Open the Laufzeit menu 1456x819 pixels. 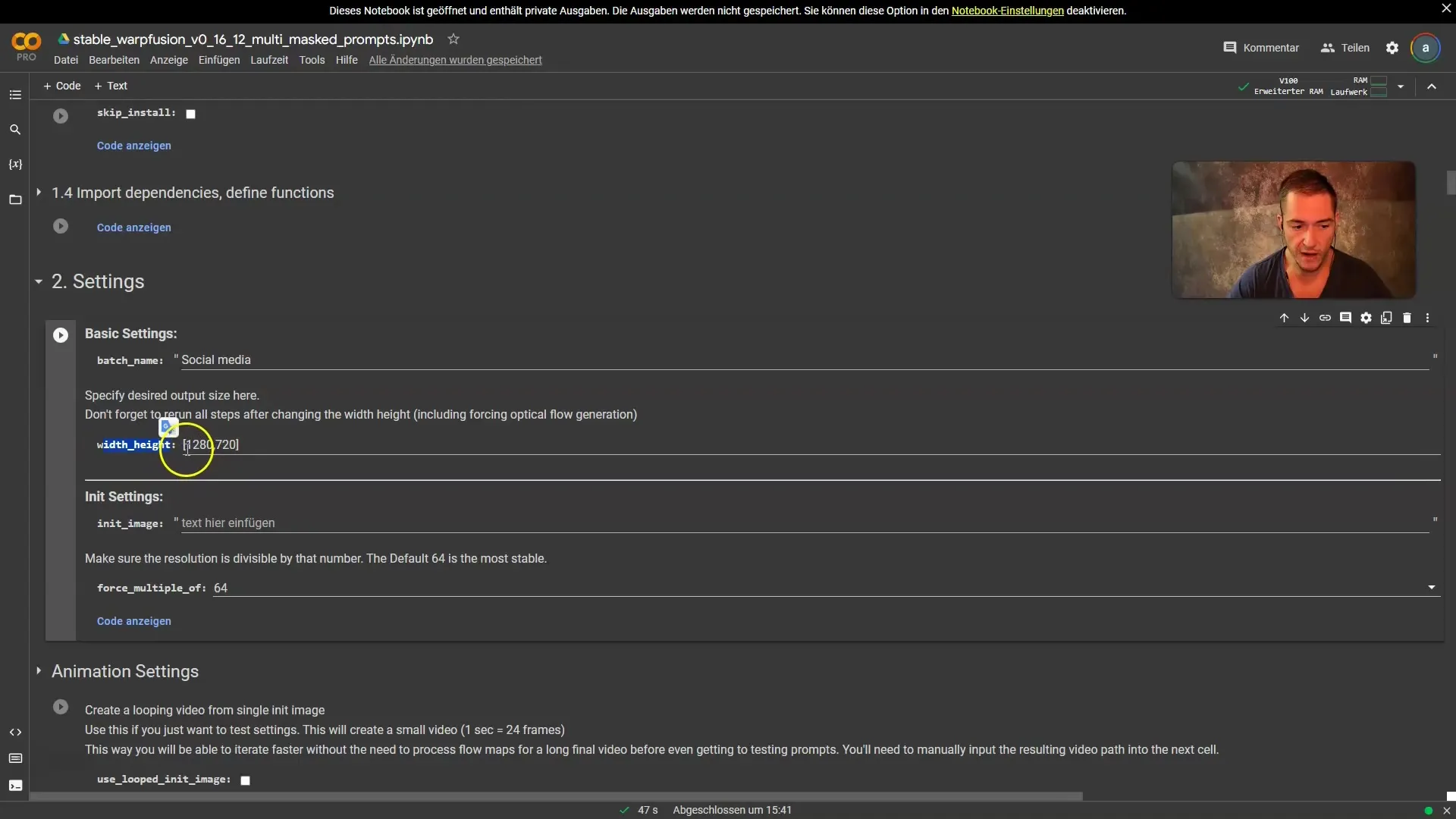click(268, 61)
